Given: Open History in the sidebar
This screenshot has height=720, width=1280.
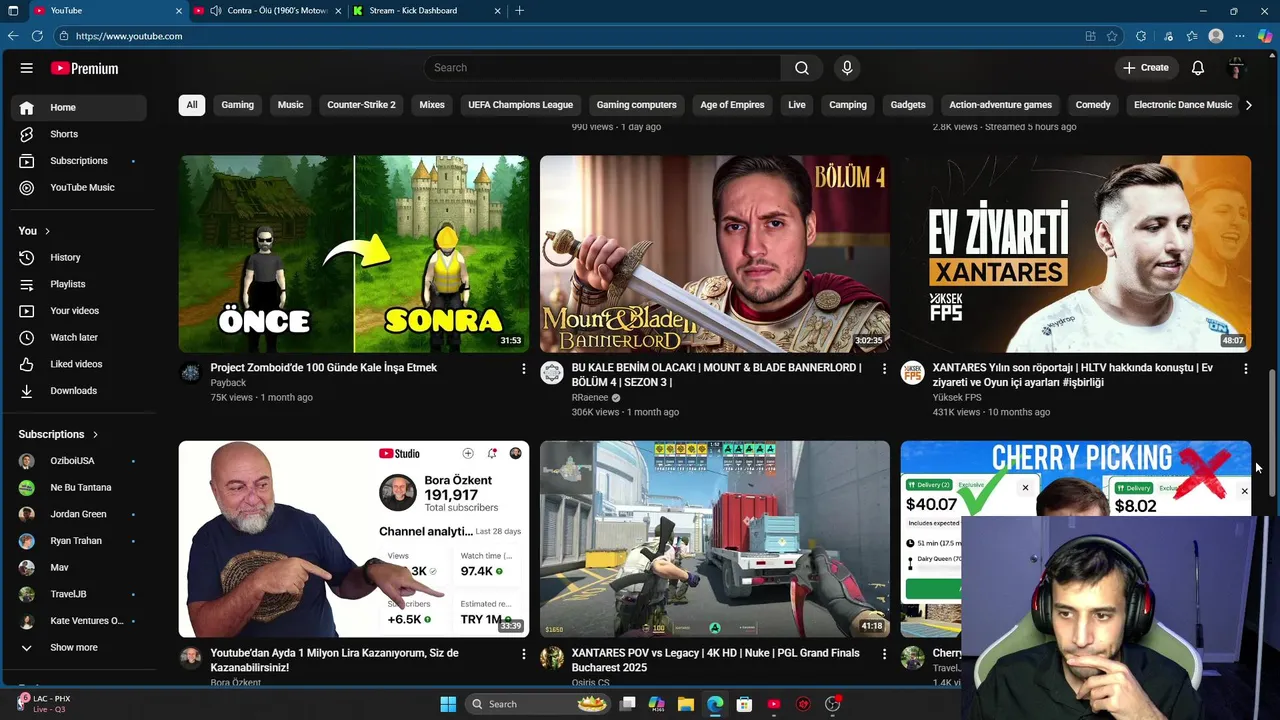Looking at the screenshot, I should [x=80, y=257].
